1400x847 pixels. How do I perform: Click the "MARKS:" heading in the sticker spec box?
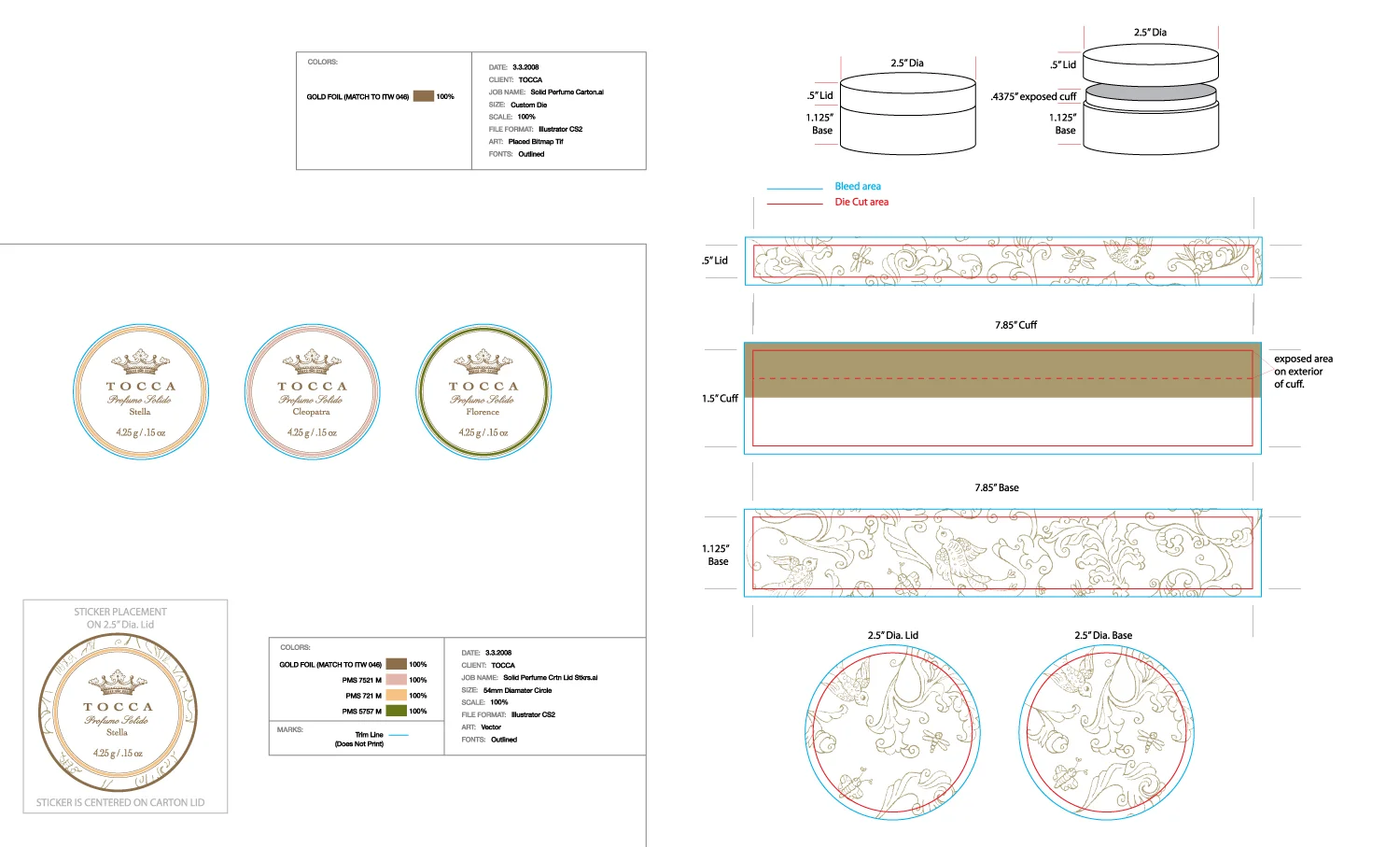coord(290,729)
